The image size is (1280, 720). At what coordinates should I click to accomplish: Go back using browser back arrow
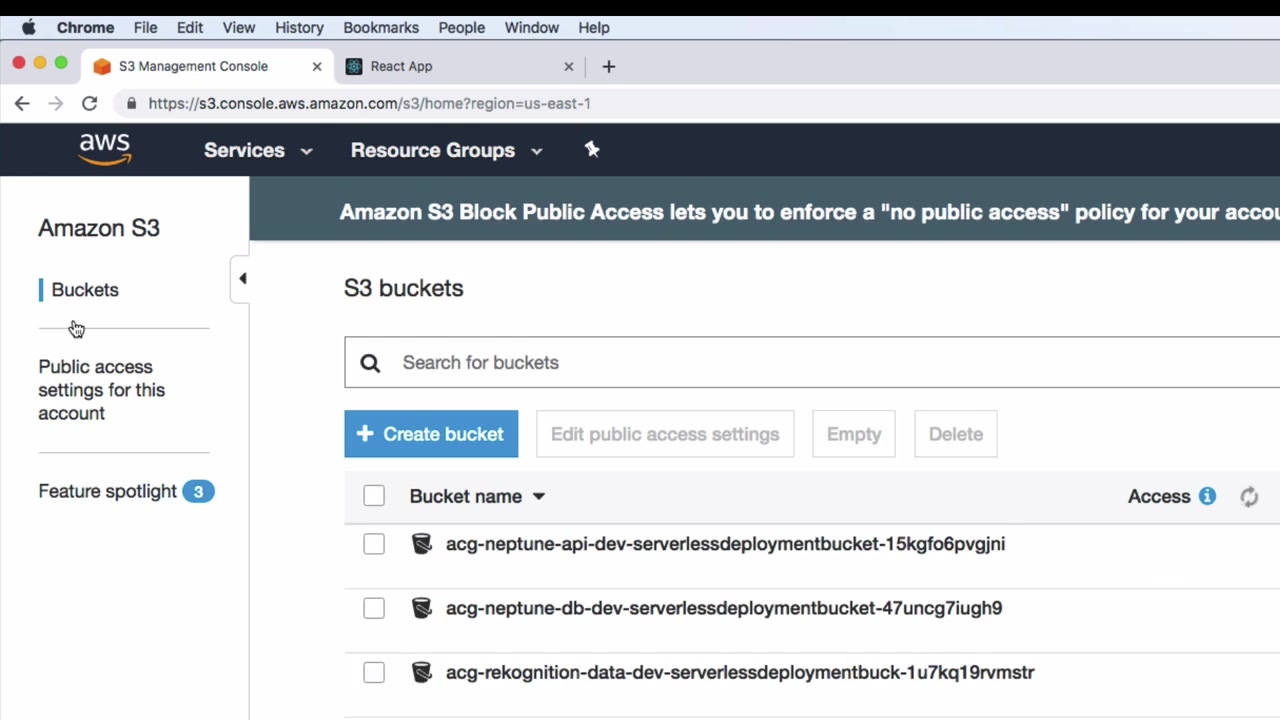pyautogui.click(x=22, y=103)
